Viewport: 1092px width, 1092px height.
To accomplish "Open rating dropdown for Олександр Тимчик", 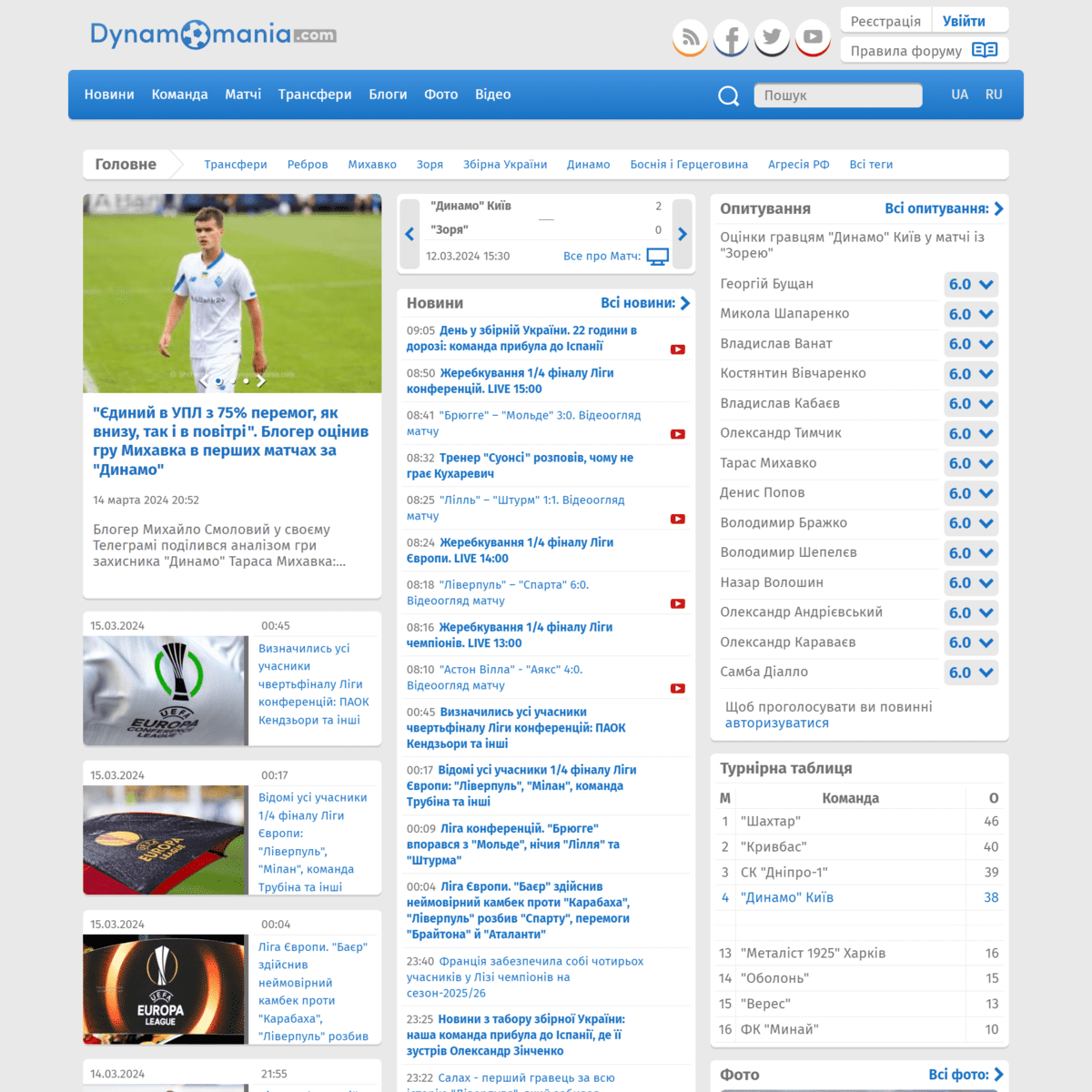I will 971,433.
